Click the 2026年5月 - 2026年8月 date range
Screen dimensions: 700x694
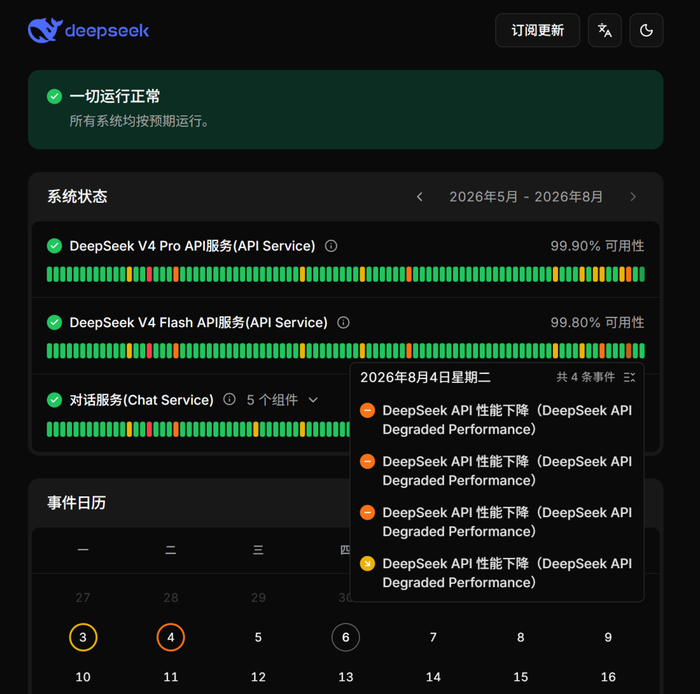pos(526,197)
